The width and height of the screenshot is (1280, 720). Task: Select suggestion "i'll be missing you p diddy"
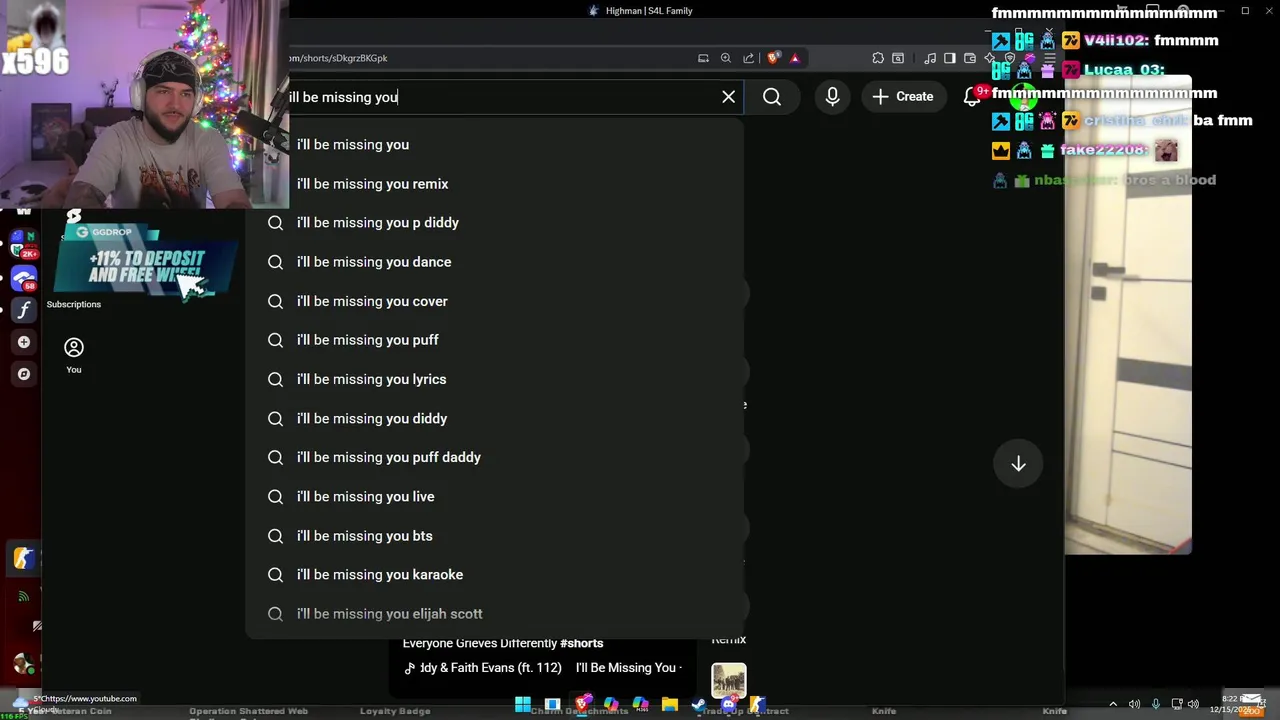(495, 223)
